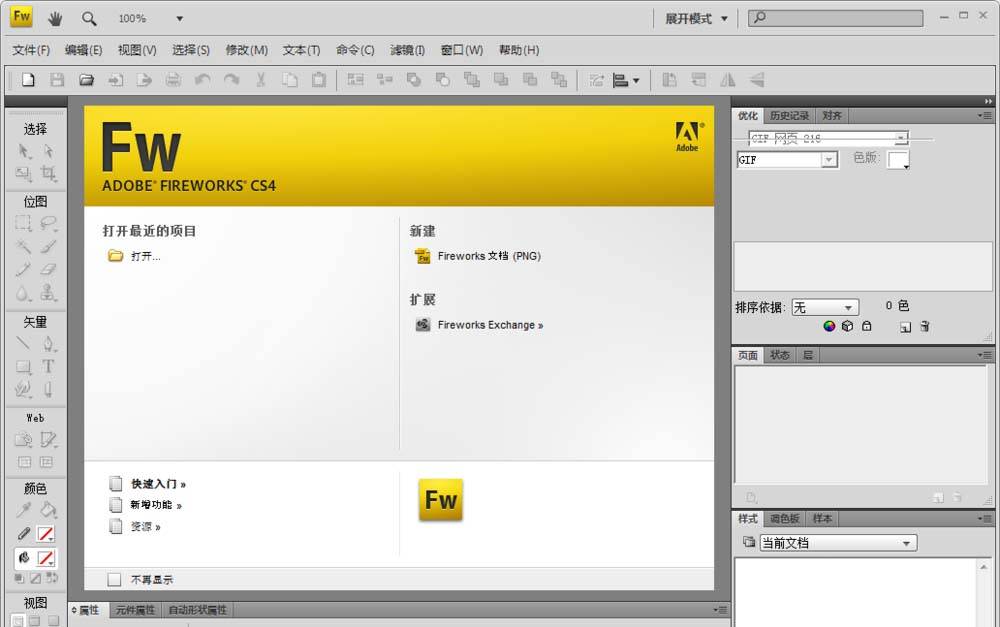Switch to the 历史记录 tab
The width and height of the screenshot is (1000, 627).
[x=789, y=116]
